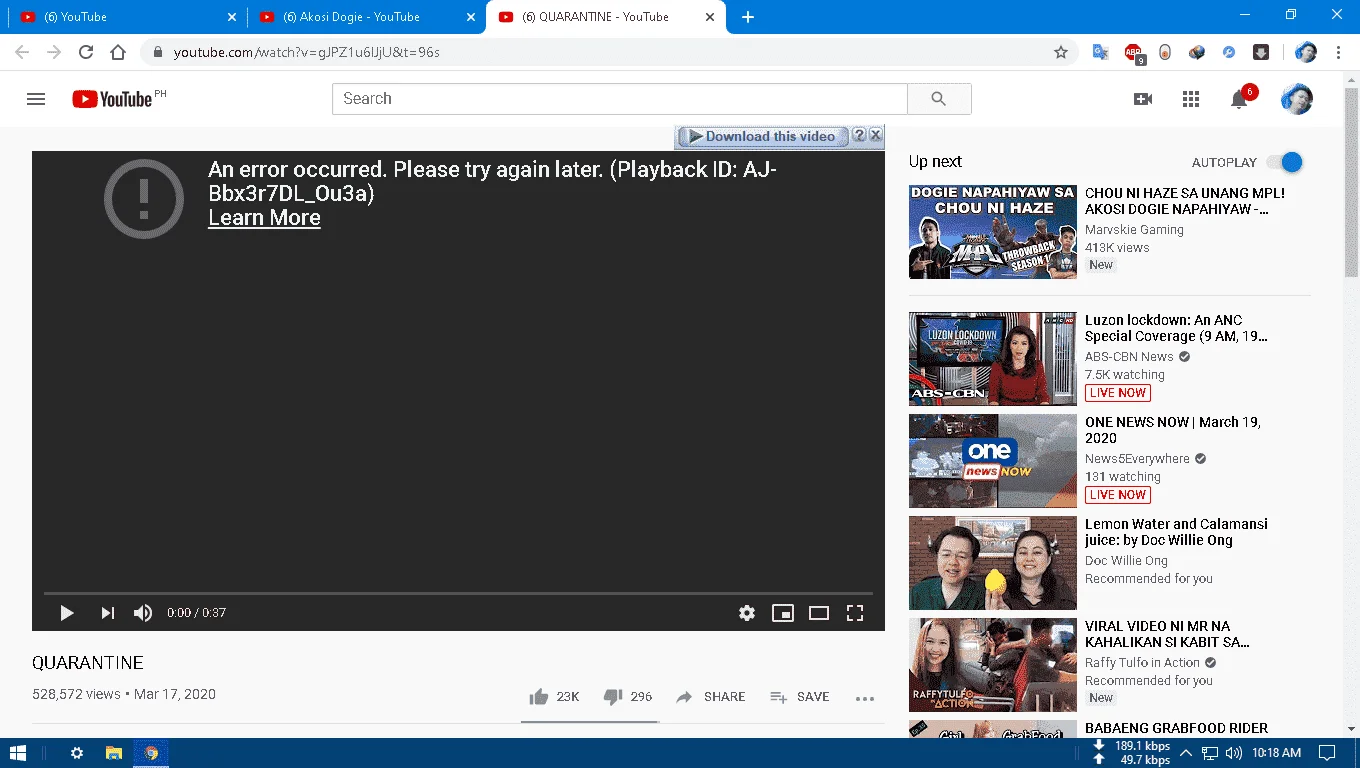Open the YouTube apps grid
This screenshot has width=1360, height=768.
[x=1190, y=99]
